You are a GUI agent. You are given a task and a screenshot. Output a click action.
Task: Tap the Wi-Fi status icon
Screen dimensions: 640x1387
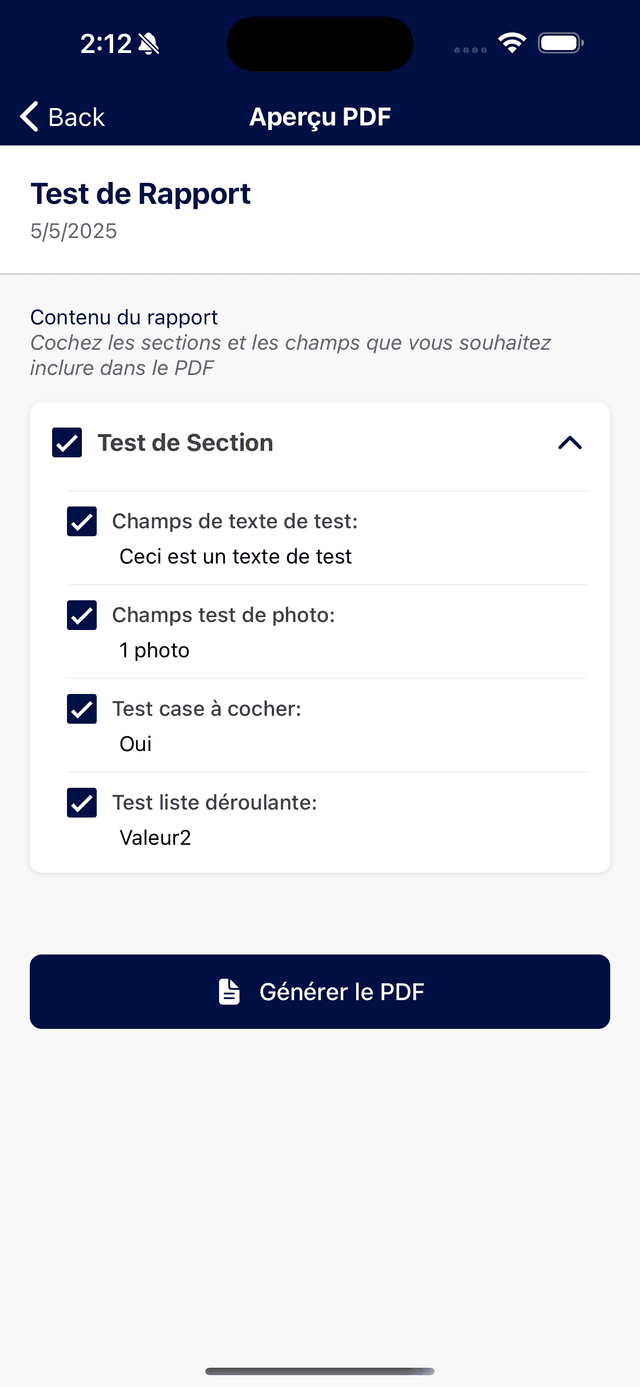(x=512, y=43)
